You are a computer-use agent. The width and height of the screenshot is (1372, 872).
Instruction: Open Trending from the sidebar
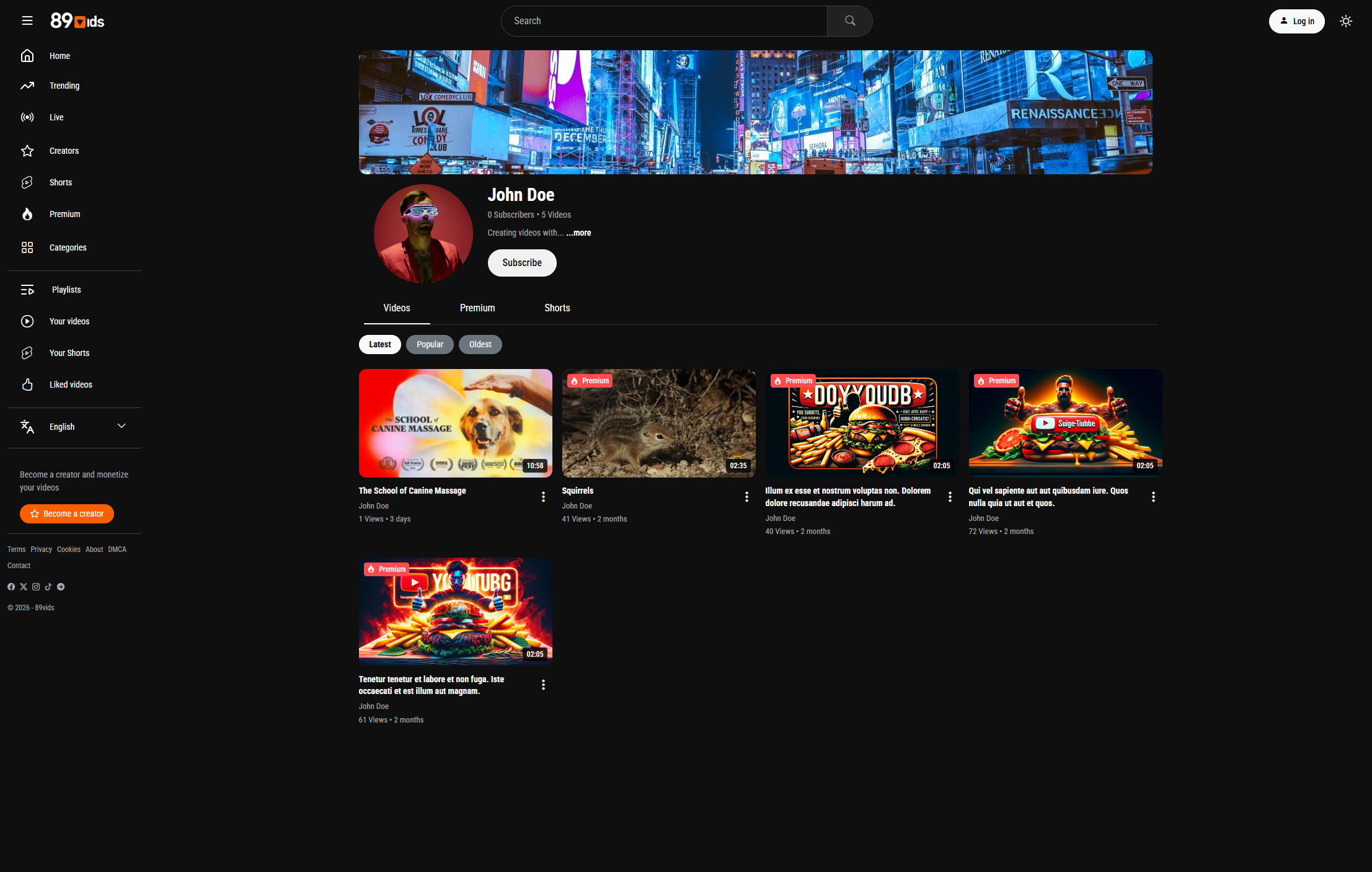click(64, 86)
